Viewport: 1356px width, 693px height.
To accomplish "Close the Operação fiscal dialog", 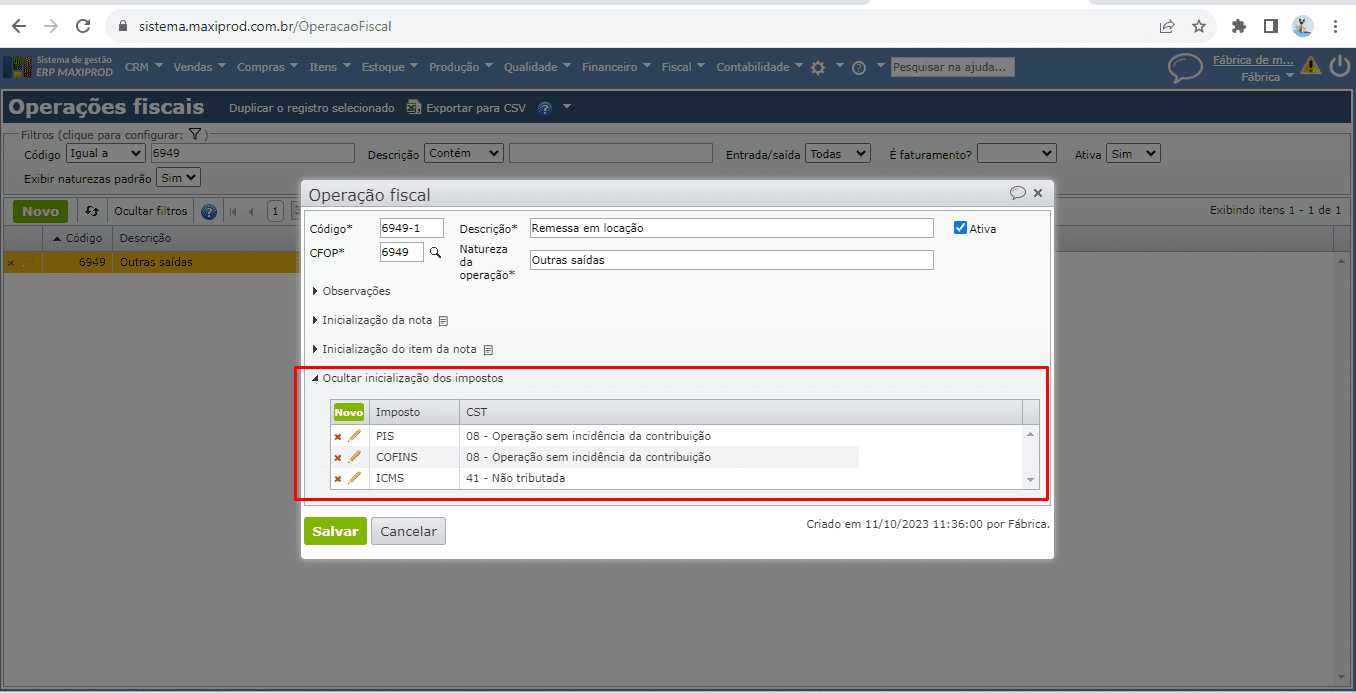I will click(x=1038, y=193).
